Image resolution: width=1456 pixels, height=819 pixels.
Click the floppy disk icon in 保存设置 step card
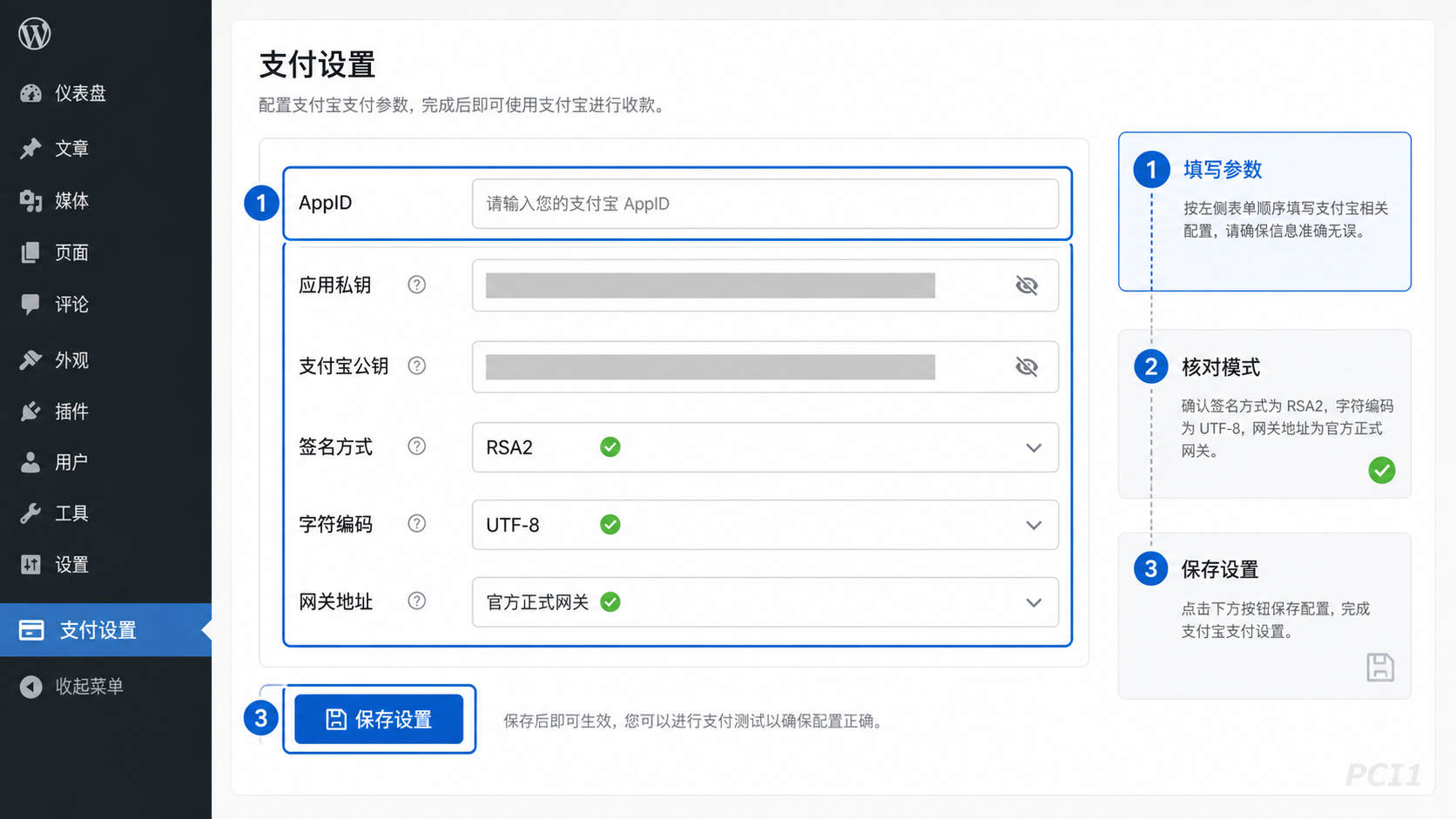[1380, 668]
